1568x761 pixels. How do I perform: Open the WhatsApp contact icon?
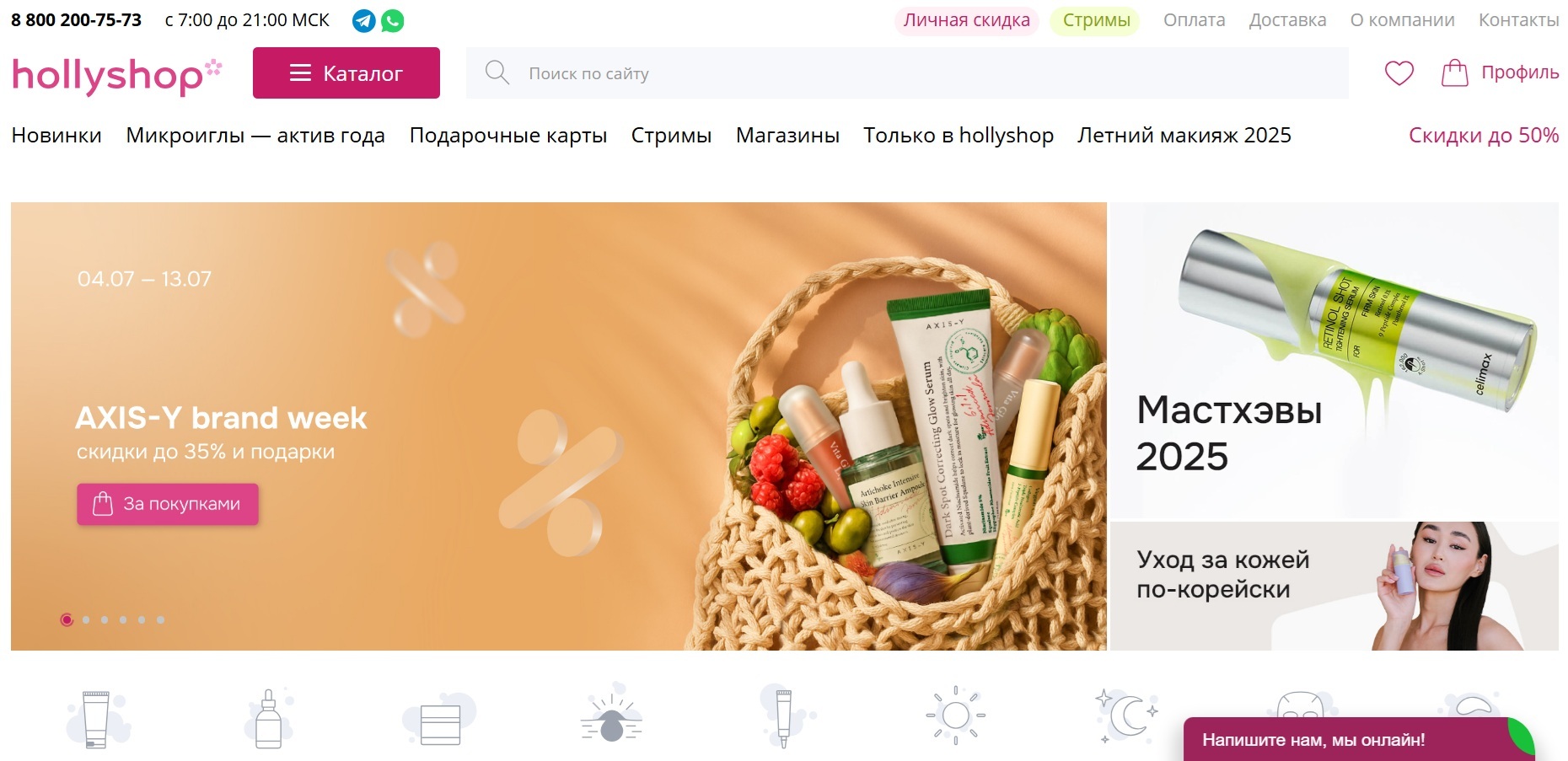392,21
